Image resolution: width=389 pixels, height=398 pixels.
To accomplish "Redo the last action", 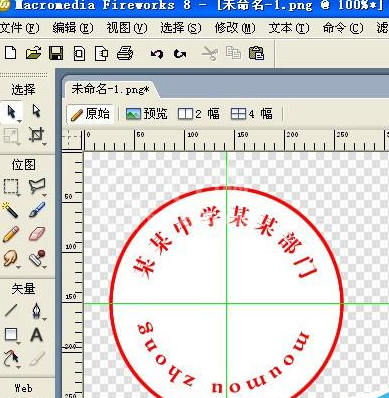I will (x=180, y=53).
